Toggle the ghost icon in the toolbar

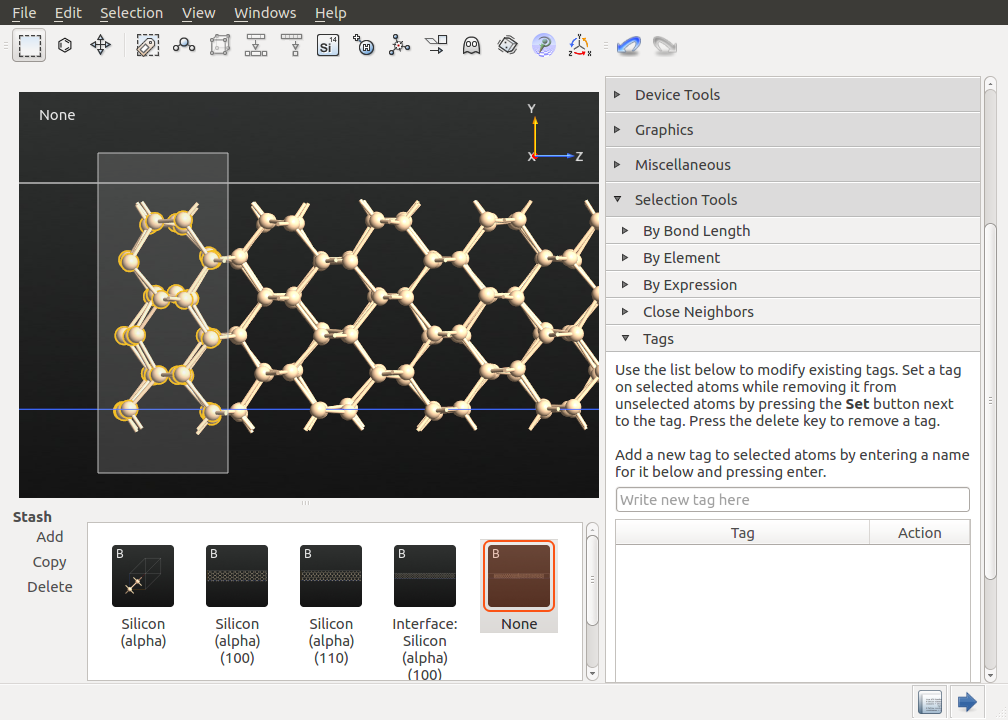coord(472,46)
